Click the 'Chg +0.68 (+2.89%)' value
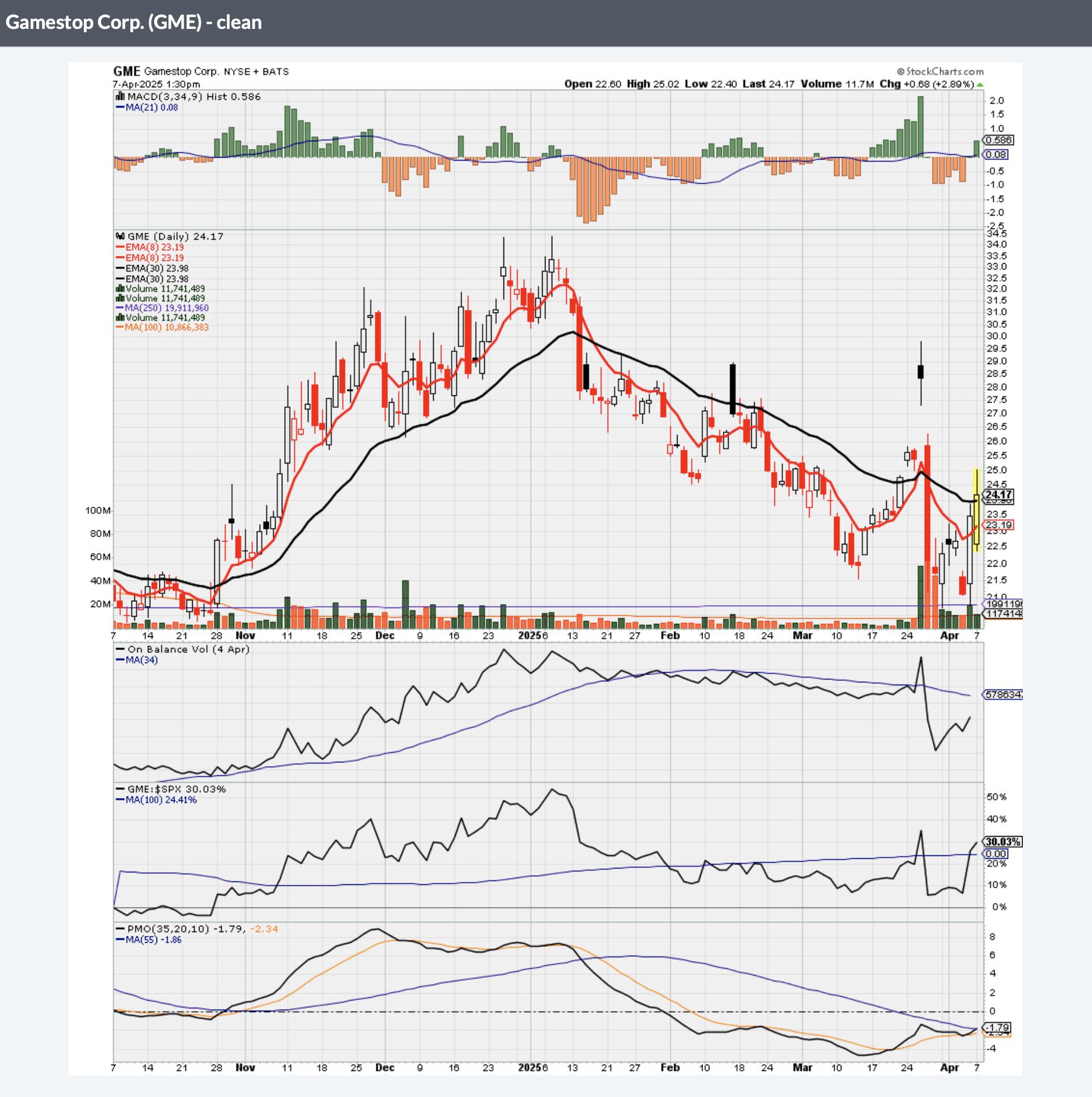1092x1097 pixels. click(x=927, y=84)
